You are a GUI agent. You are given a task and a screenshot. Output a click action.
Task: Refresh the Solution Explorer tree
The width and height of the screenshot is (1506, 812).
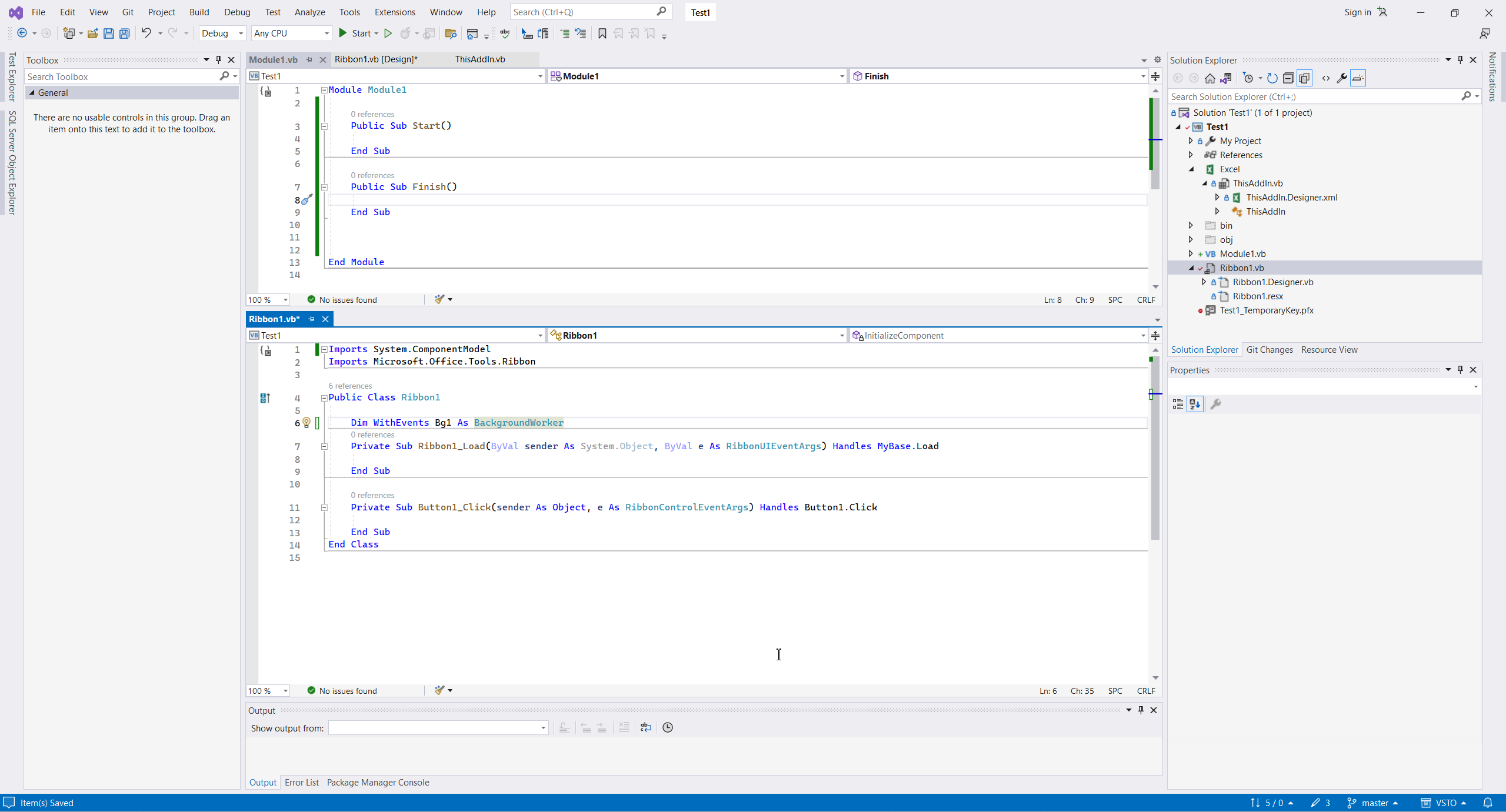[x=1272, y=78]
